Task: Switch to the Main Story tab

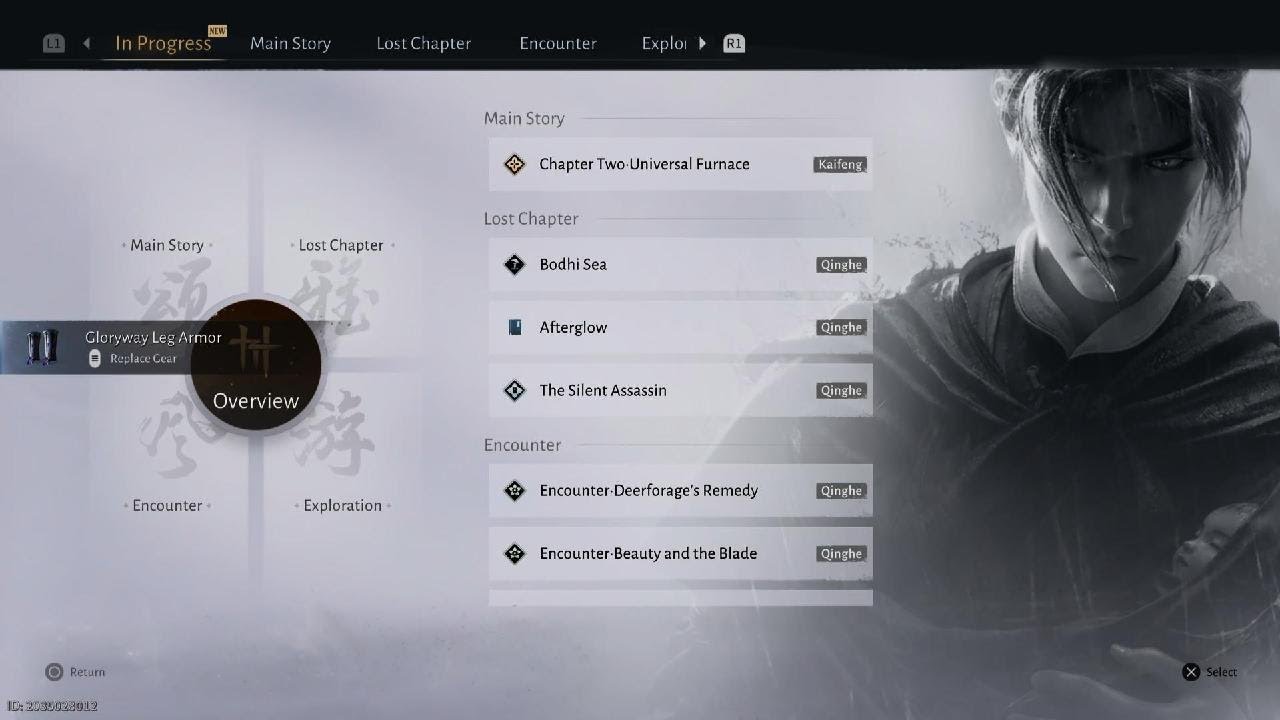Action: click(x=290, y=43)
